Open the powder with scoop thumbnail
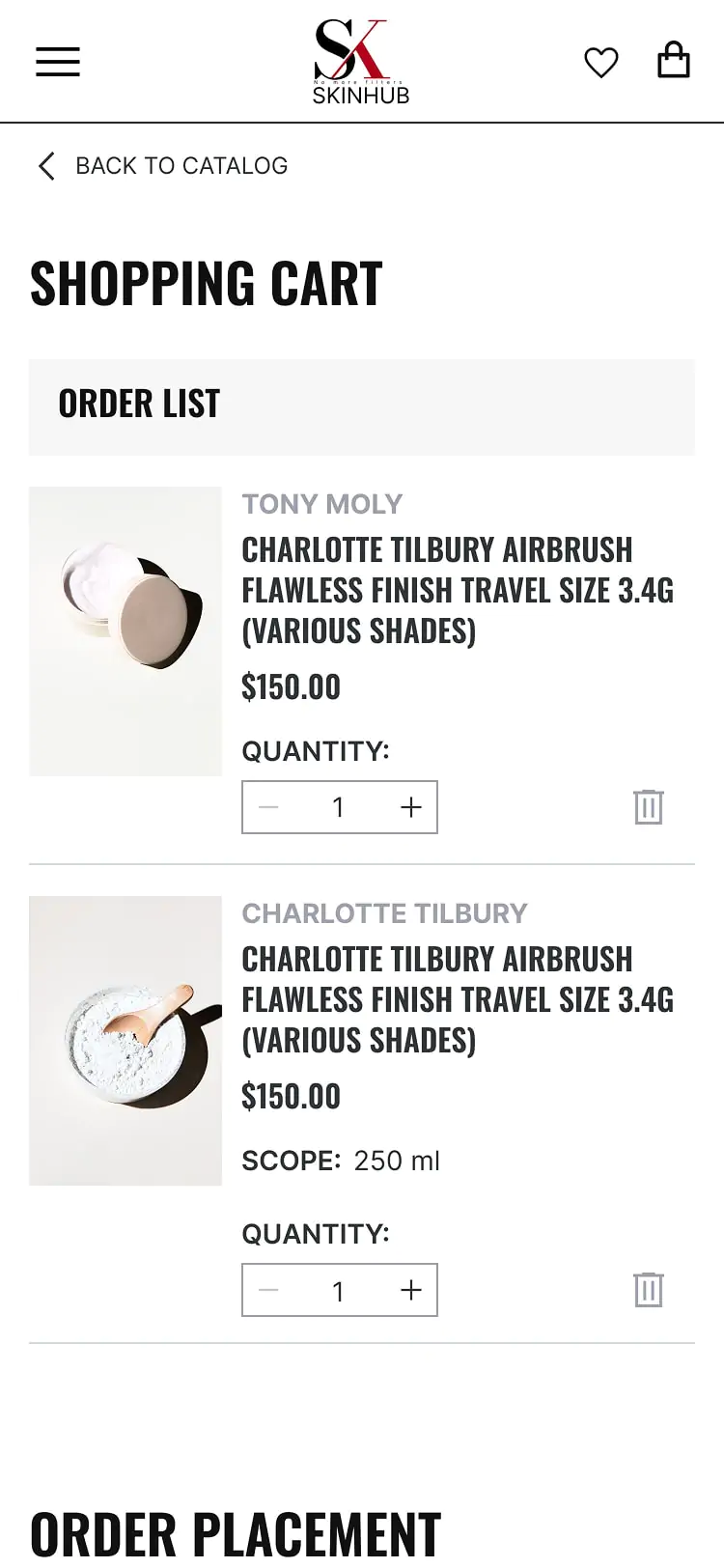The height and width of the screenshot is (1568, 724). [x=125, y=1041]
